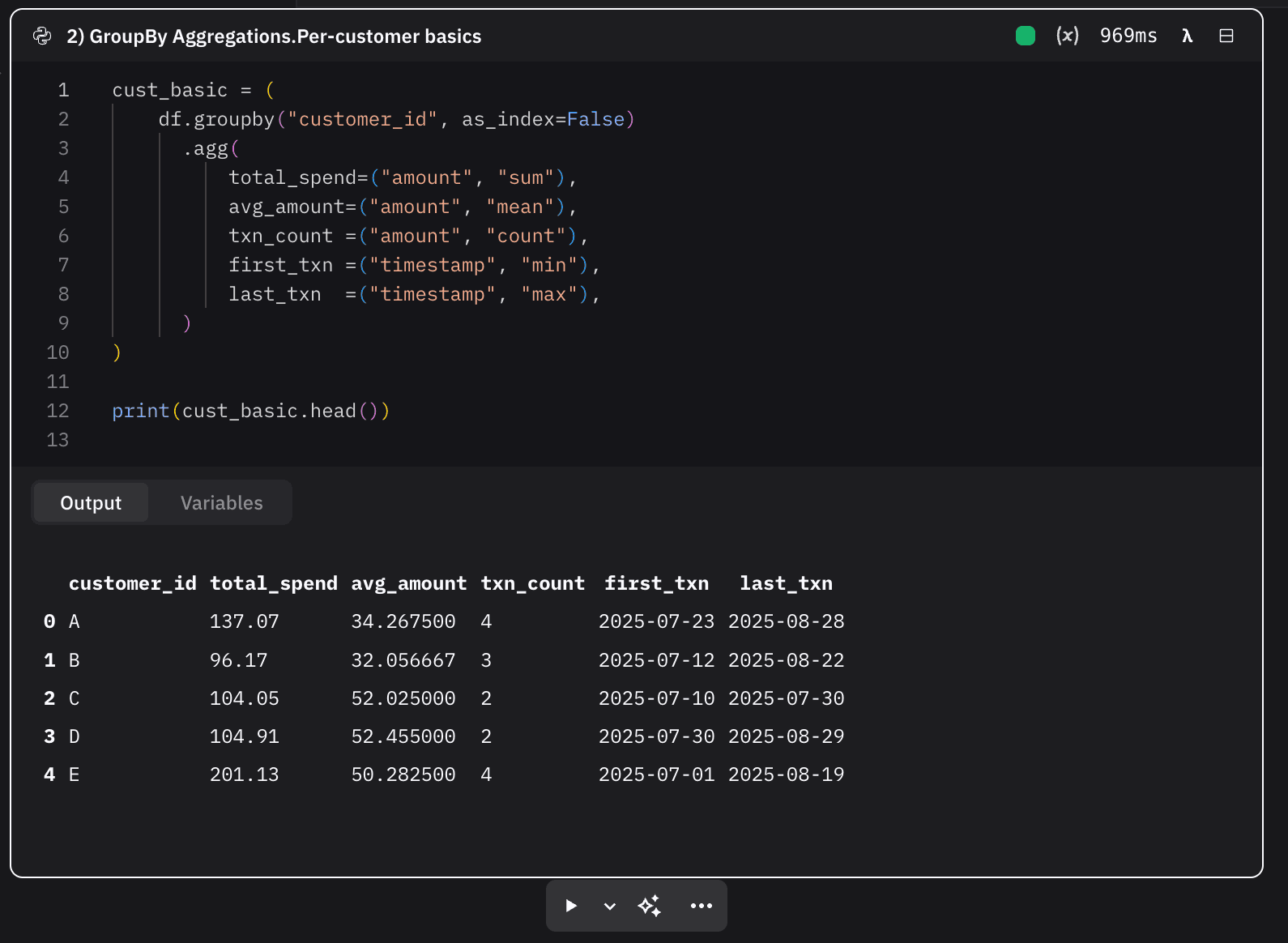Click the Python icon in cell header
Image resolution: width=1288 pixels, height=943 pixels.
[x=42, y=36]
